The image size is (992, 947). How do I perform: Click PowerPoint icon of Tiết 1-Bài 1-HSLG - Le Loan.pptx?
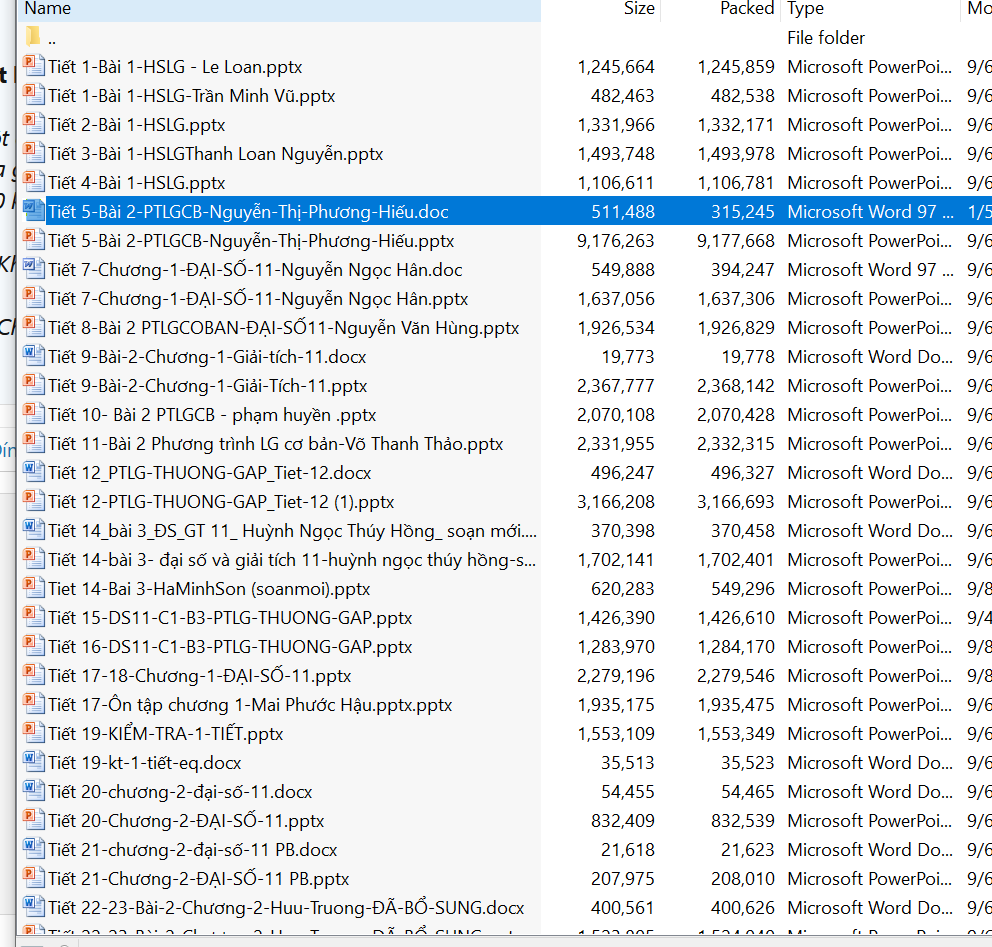(34, 67)
